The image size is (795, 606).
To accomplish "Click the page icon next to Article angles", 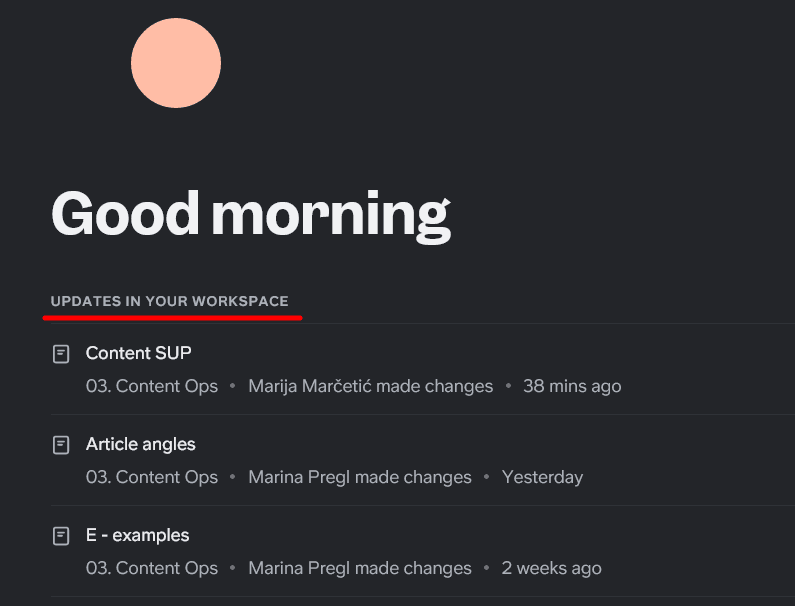I will pos(61,444).
